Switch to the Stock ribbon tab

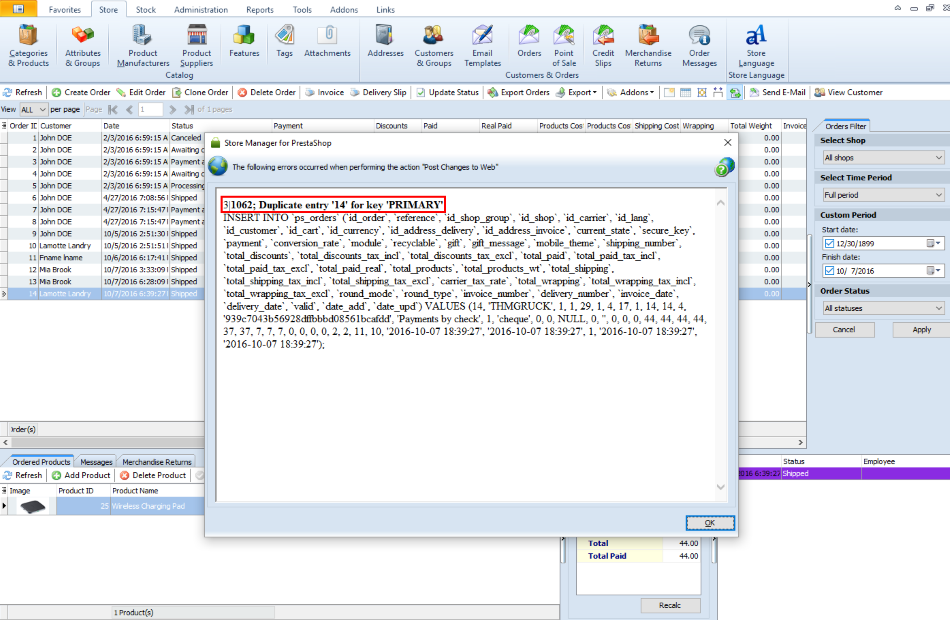pos(145,10)
